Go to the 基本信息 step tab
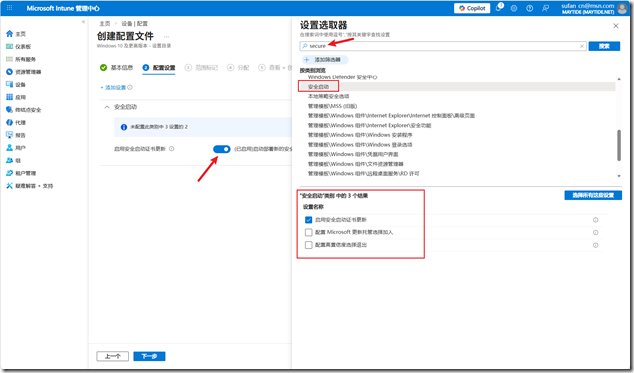This screenshot has height=373, width=634. [116, 68]
